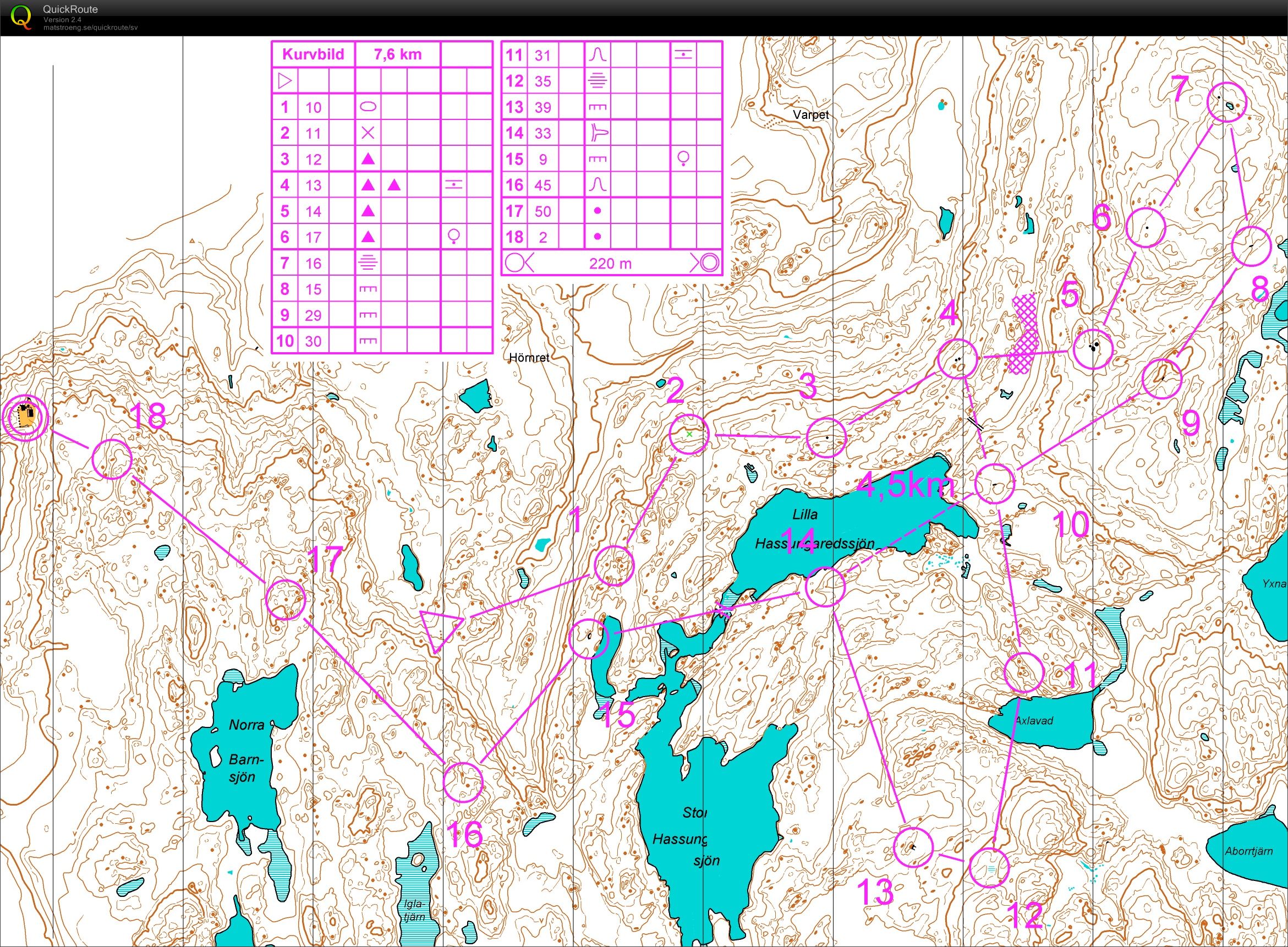1288x947 pixels.
Task: Click the 220 m finish distance text
Action: click(x=610, y=264)
